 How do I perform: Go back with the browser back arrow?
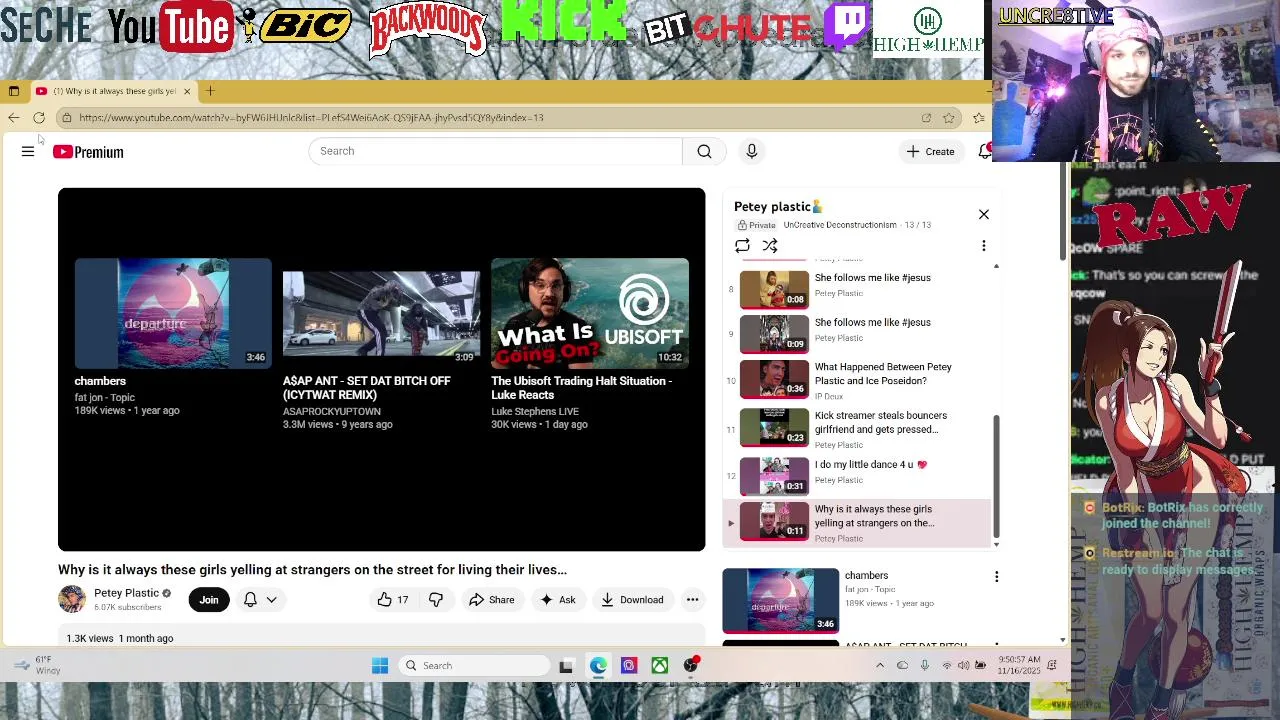click(13, 118)
